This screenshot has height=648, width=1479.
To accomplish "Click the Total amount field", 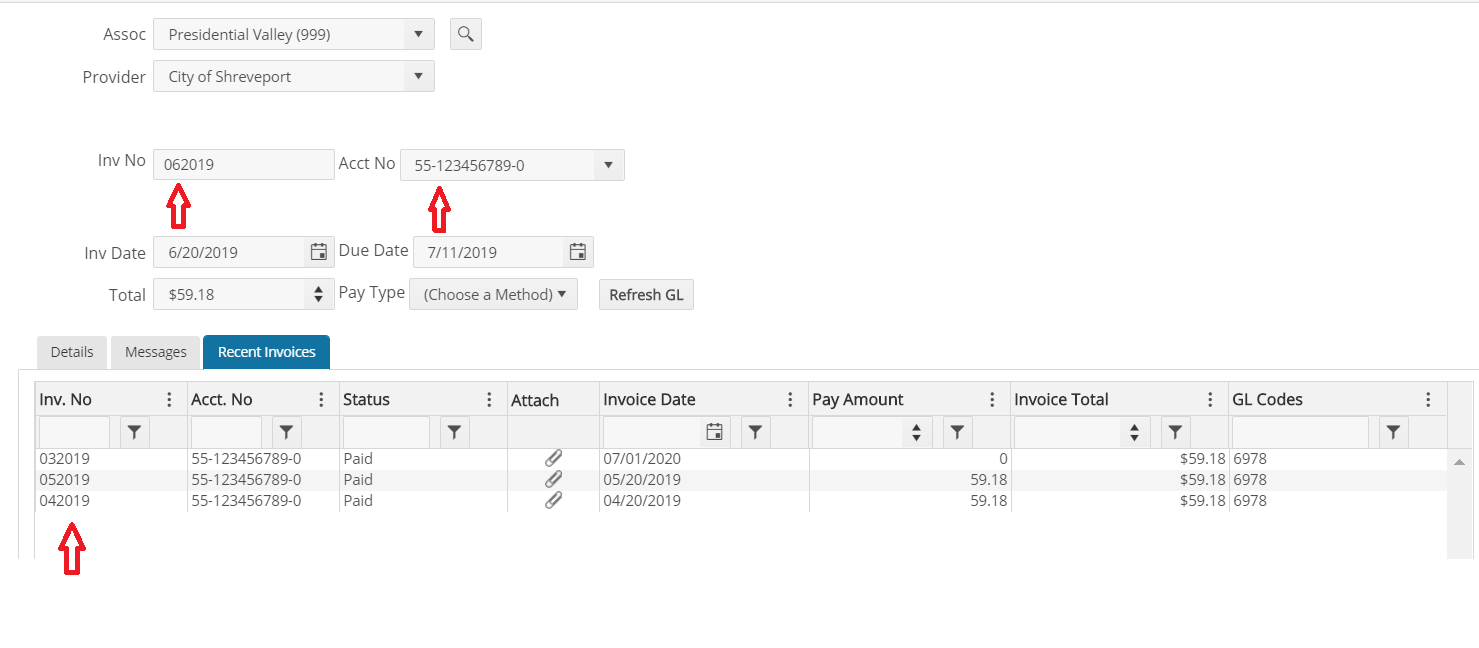I will point(230,294).
